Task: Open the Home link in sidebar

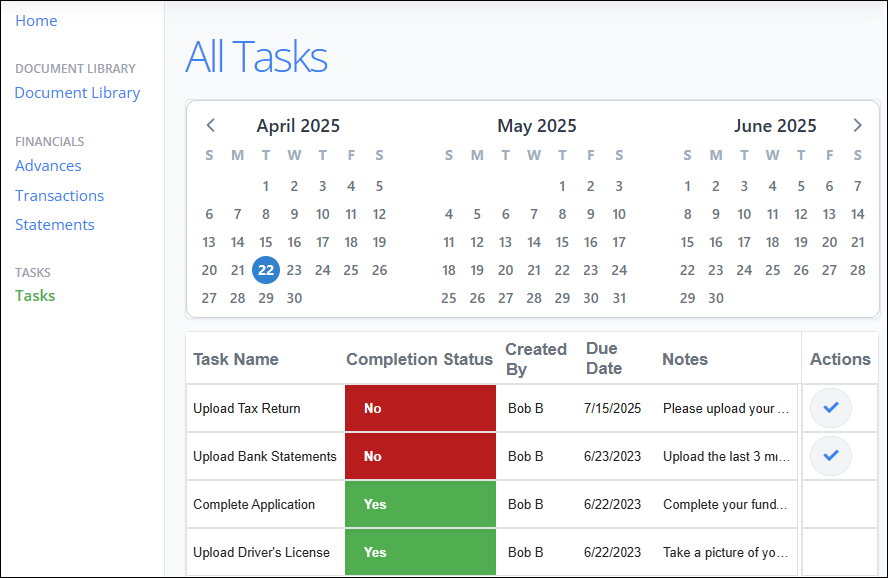Action: (x=36, y=21)
